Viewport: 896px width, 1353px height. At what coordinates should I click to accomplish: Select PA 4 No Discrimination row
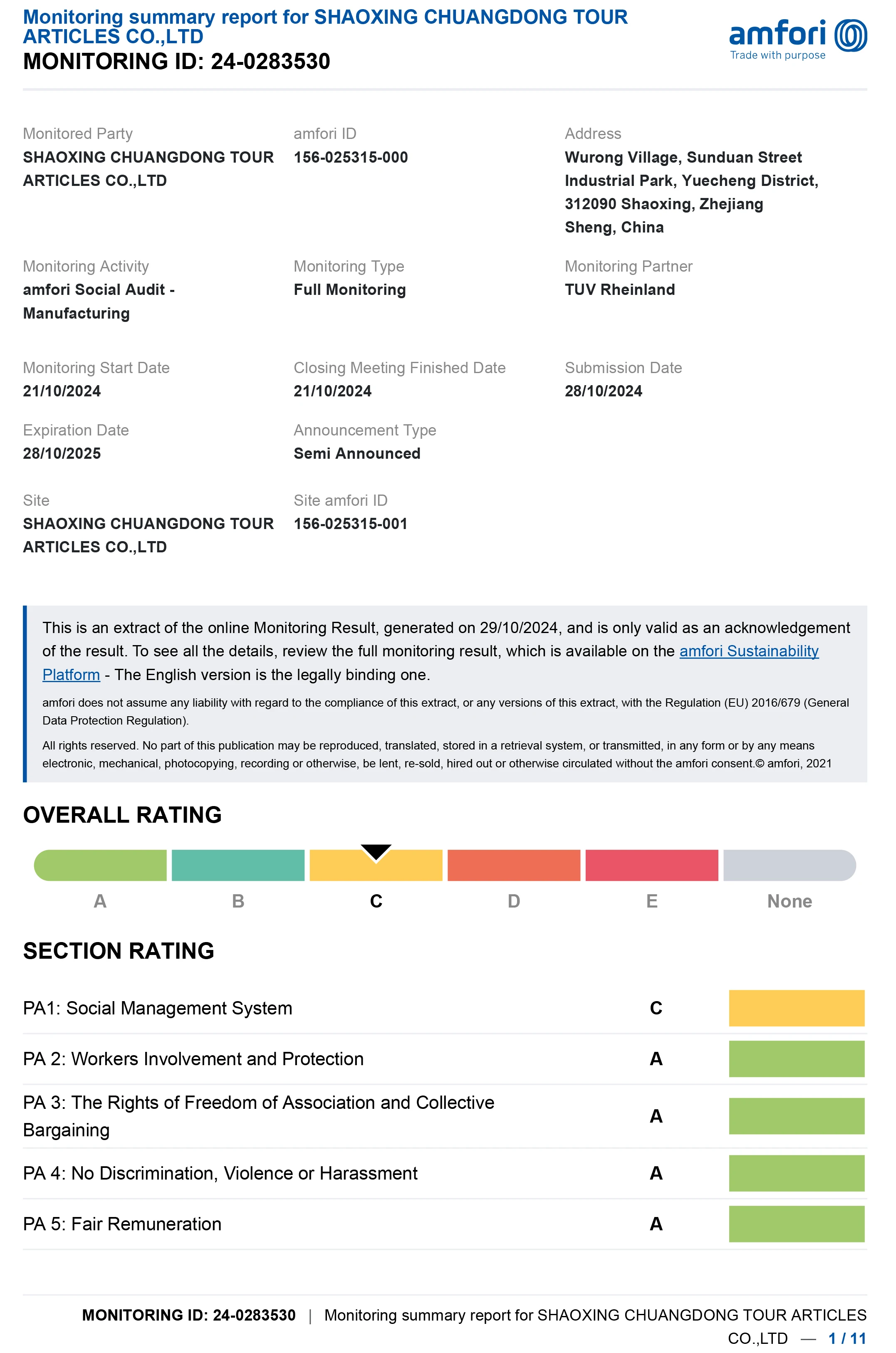(445, 1173)
